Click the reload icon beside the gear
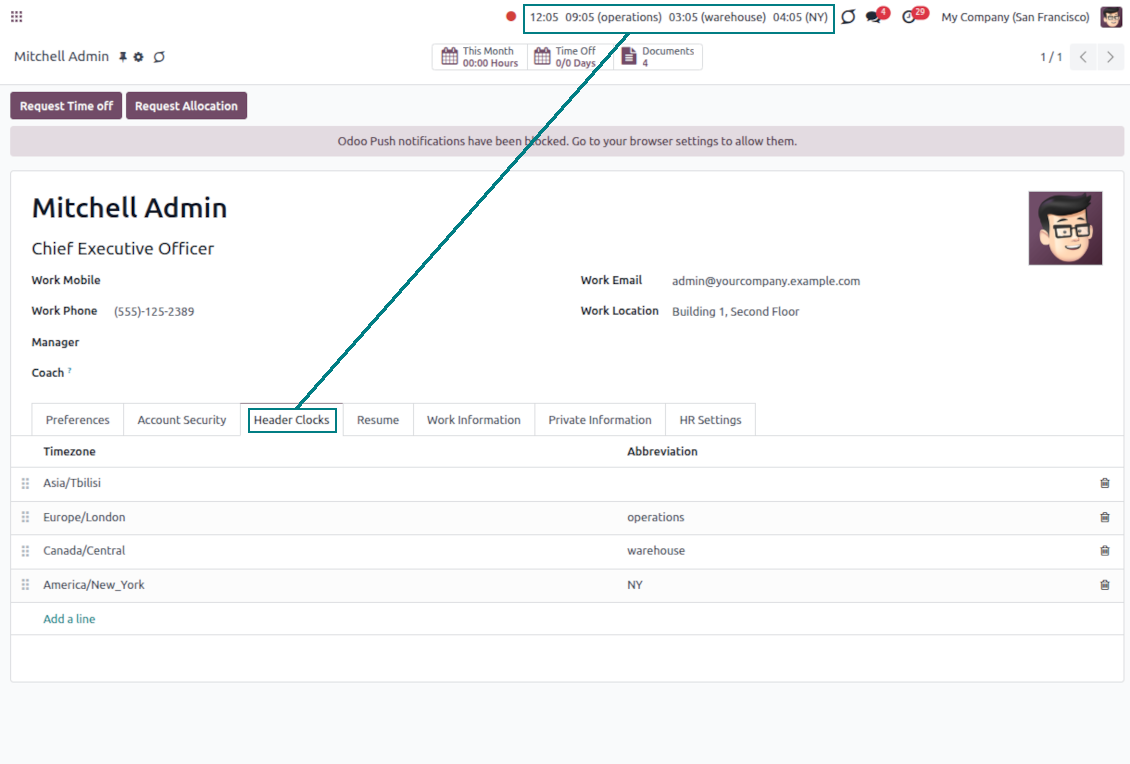The image size is (1130, 764). click(159, 57)
